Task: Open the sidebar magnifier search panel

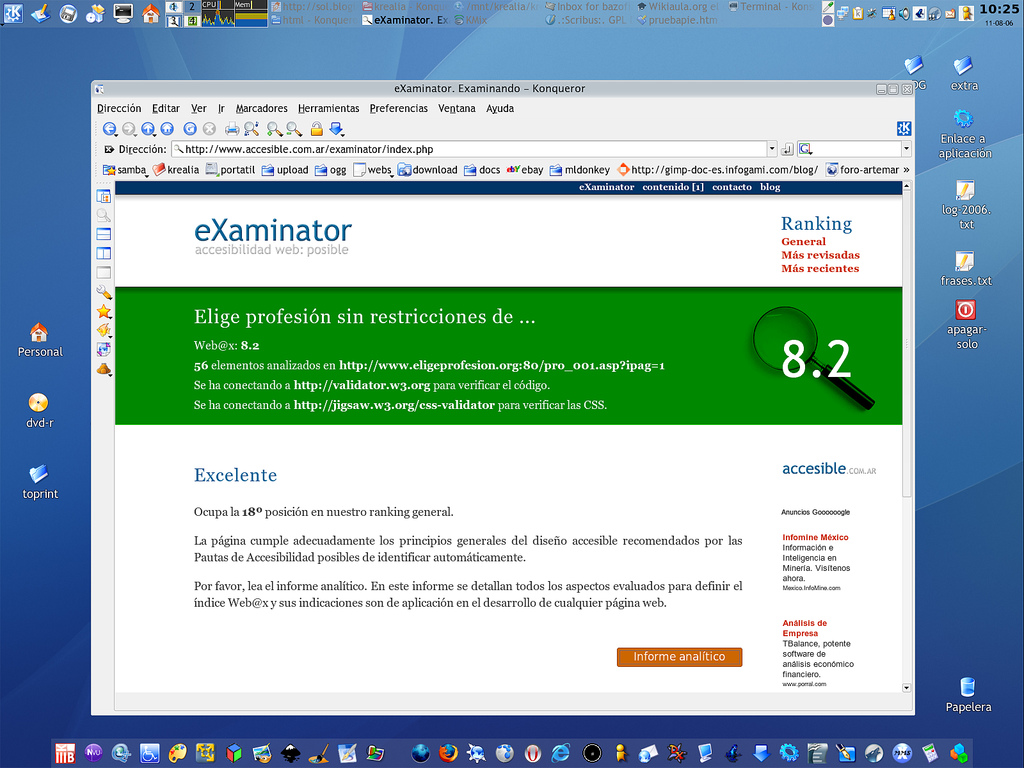Action: tap(104, 215)
